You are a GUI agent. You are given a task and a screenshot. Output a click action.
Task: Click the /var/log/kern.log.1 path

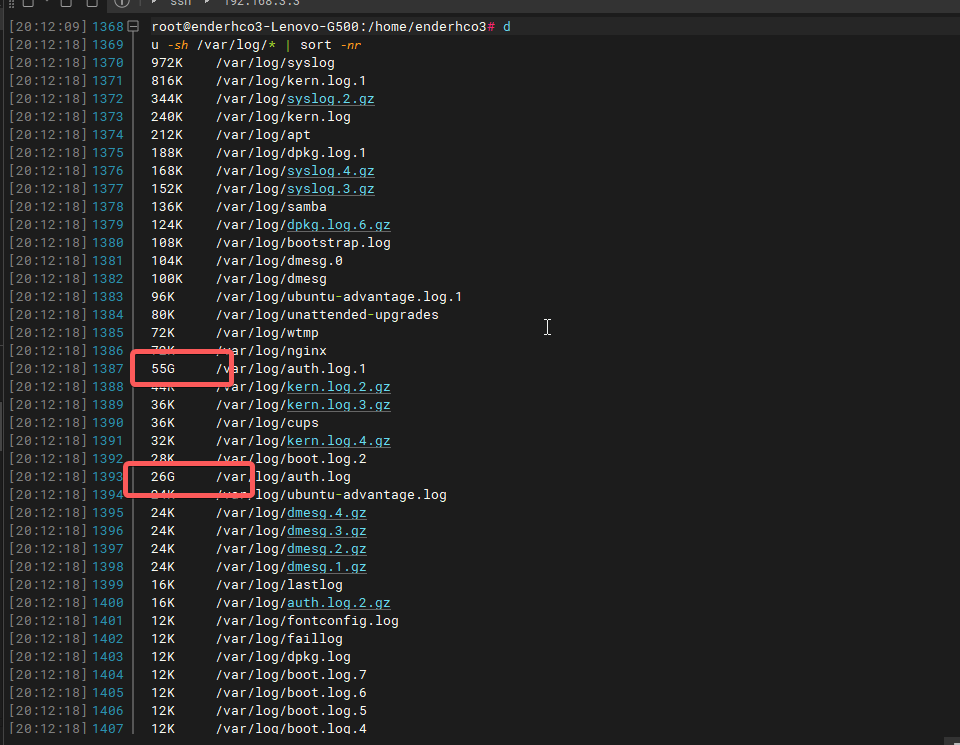pos(291,81)
